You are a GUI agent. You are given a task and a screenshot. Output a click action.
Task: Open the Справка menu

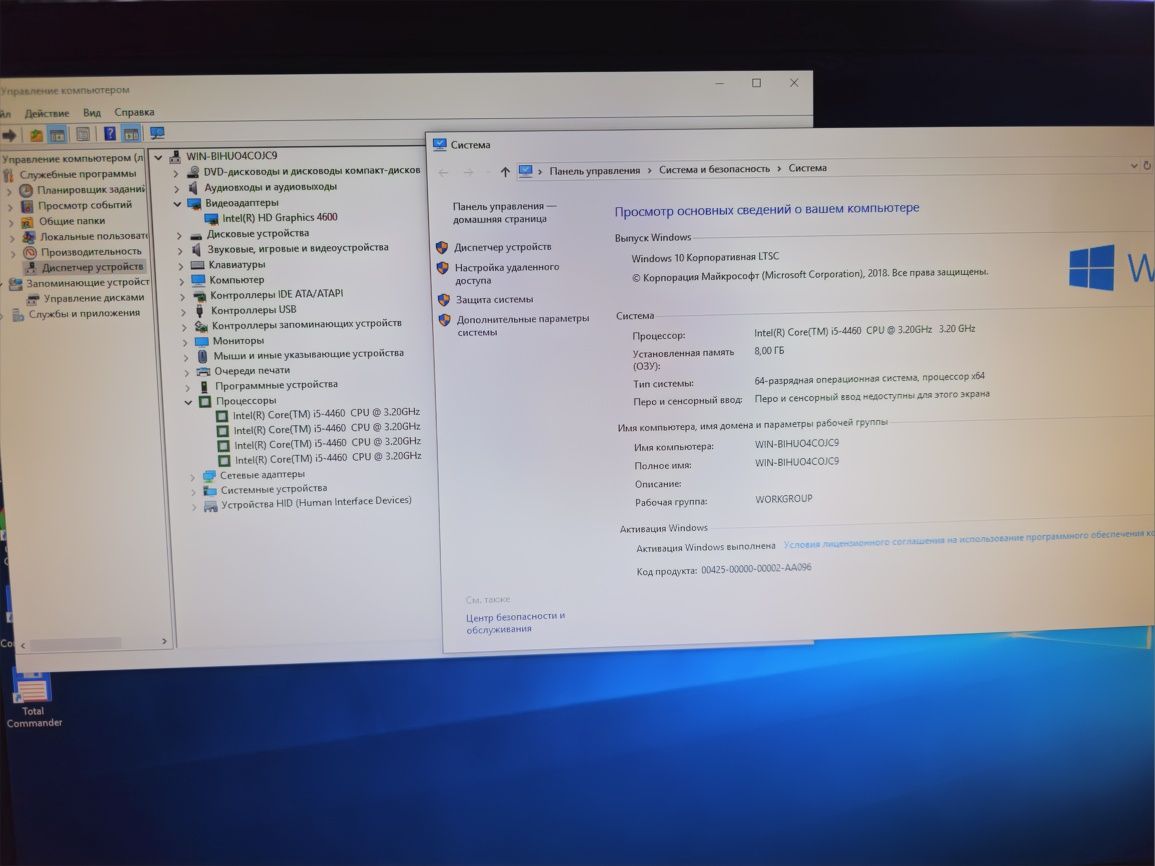[x=134, y=112]
